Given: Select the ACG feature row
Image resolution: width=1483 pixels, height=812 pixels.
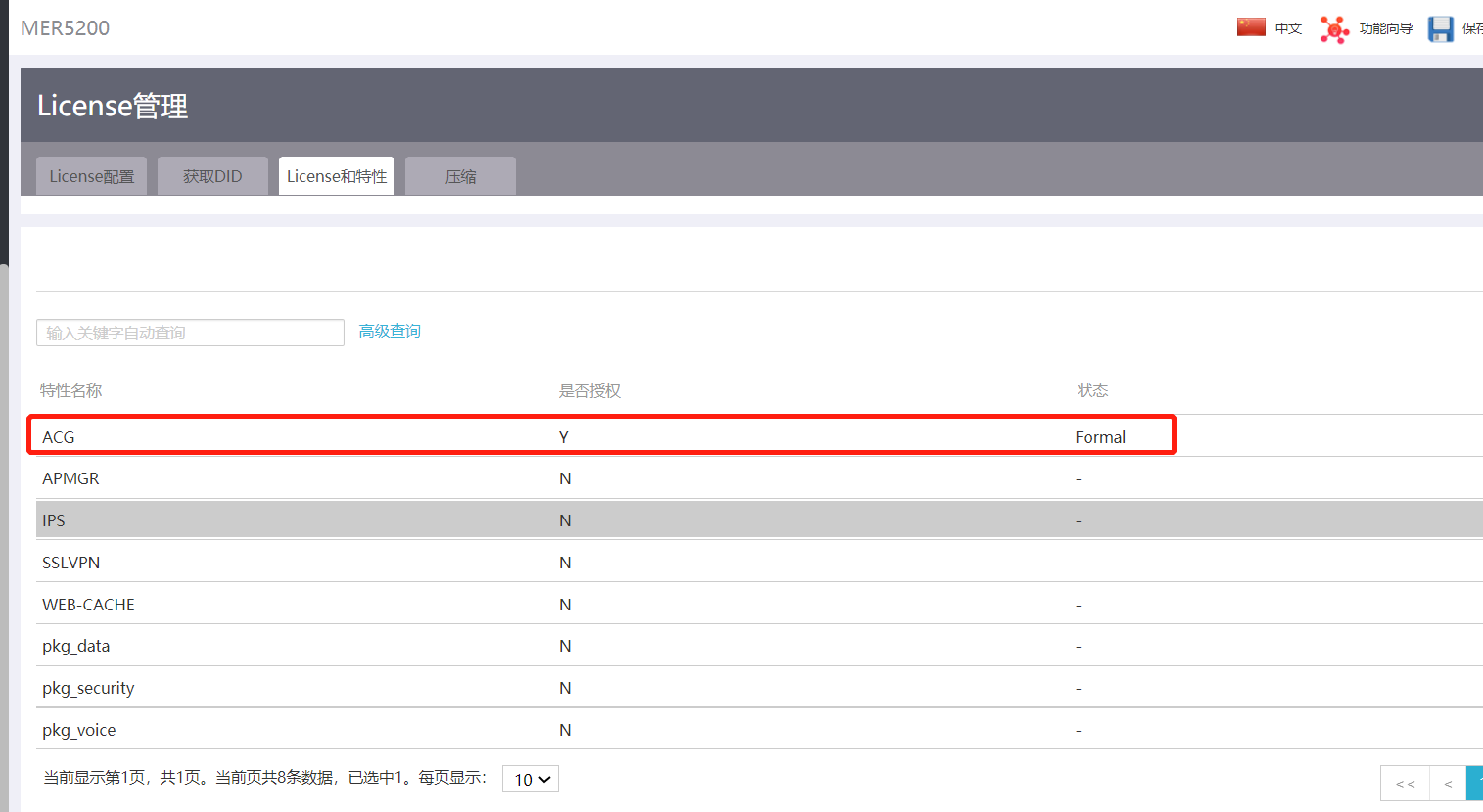Looking at the screenshot, I should (x=760, y=436).
